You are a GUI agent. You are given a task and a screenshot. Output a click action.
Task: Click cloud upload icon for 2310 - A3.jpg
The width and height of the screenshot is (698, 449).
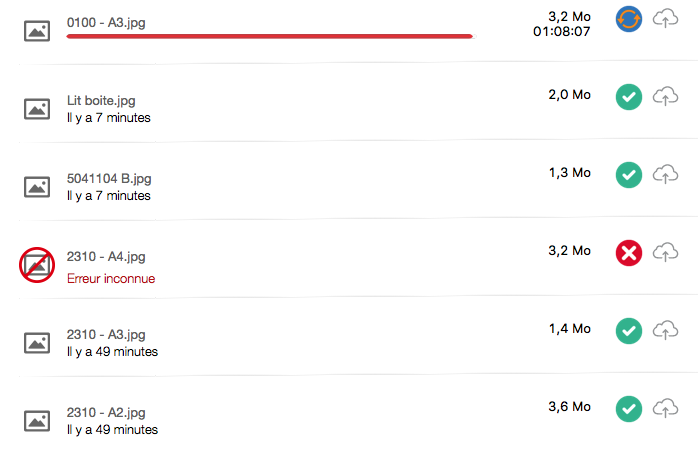tap(665, 330)
